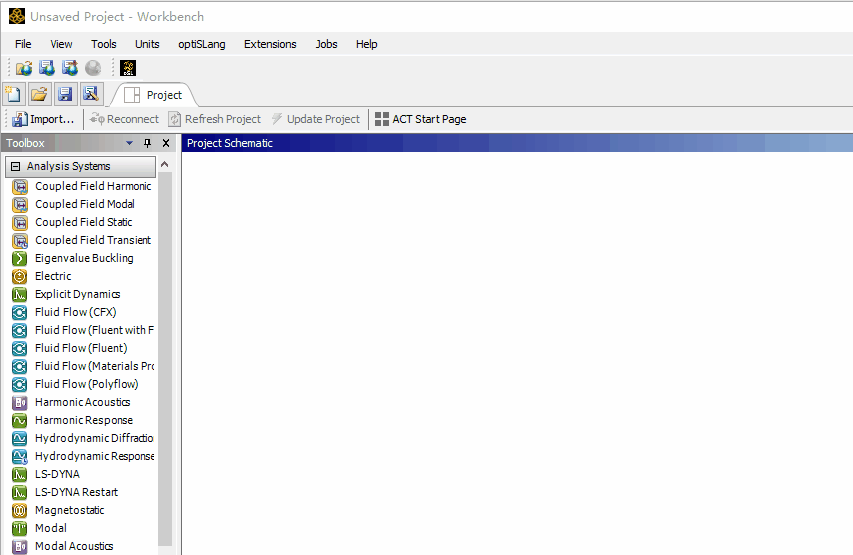This screenshot has width=853, height=555.
Task: Click the Save As icon
Action: point(91,94)
